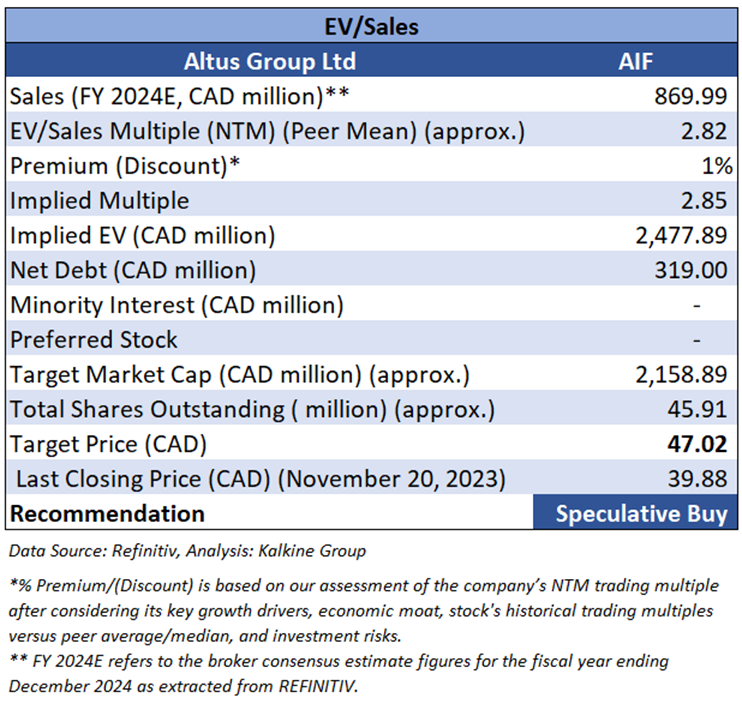Viewport: 742px width, 704px height.
Task: Click the EV/Sales table title
Action: tap(371, 27)
